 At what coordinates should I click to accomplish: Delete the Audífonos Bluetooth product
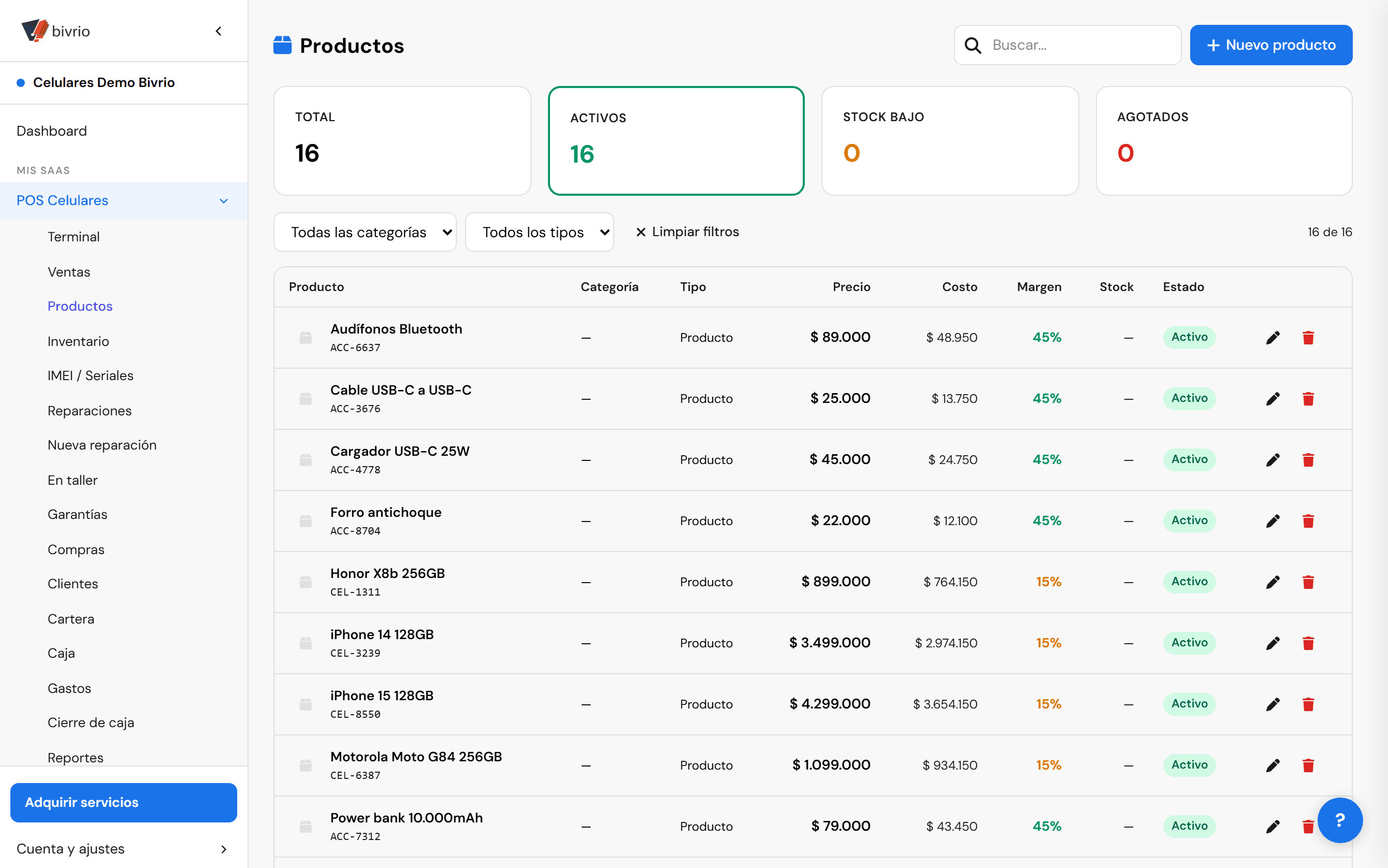pos(1308,338)
